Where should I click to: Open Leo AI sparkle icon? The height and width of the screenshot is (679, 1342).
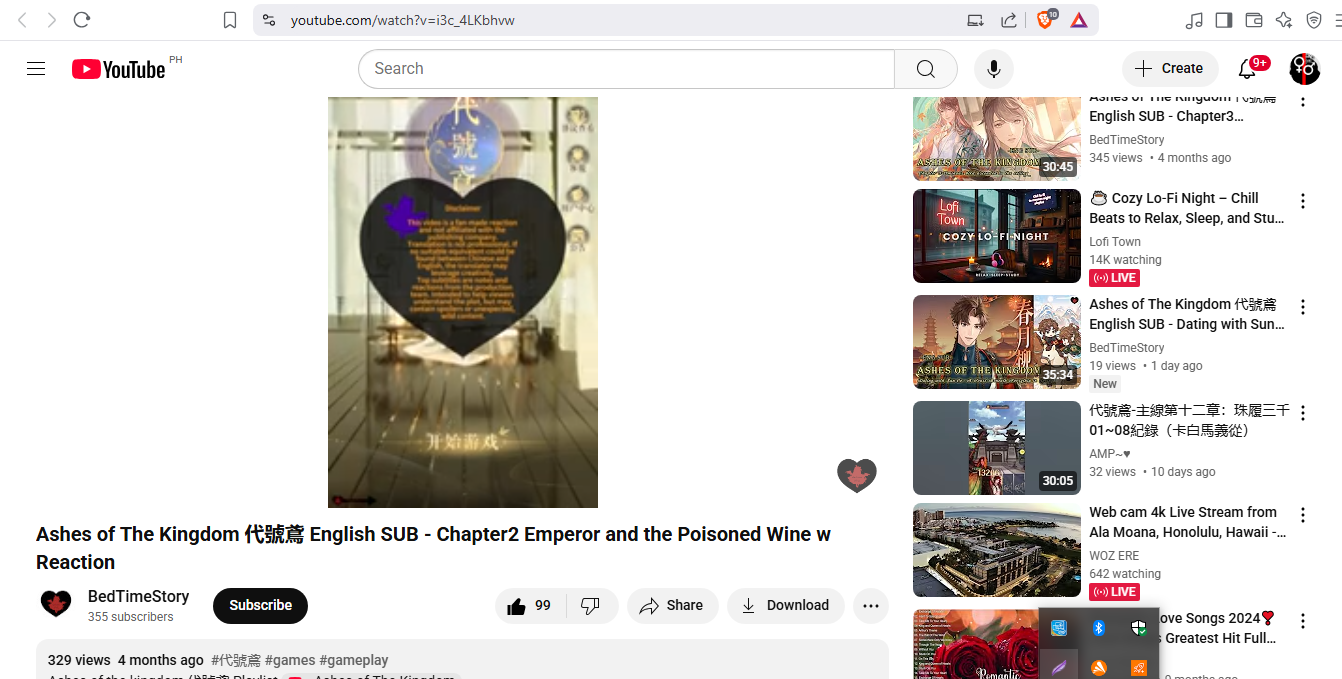click(x=1284, y=20)
